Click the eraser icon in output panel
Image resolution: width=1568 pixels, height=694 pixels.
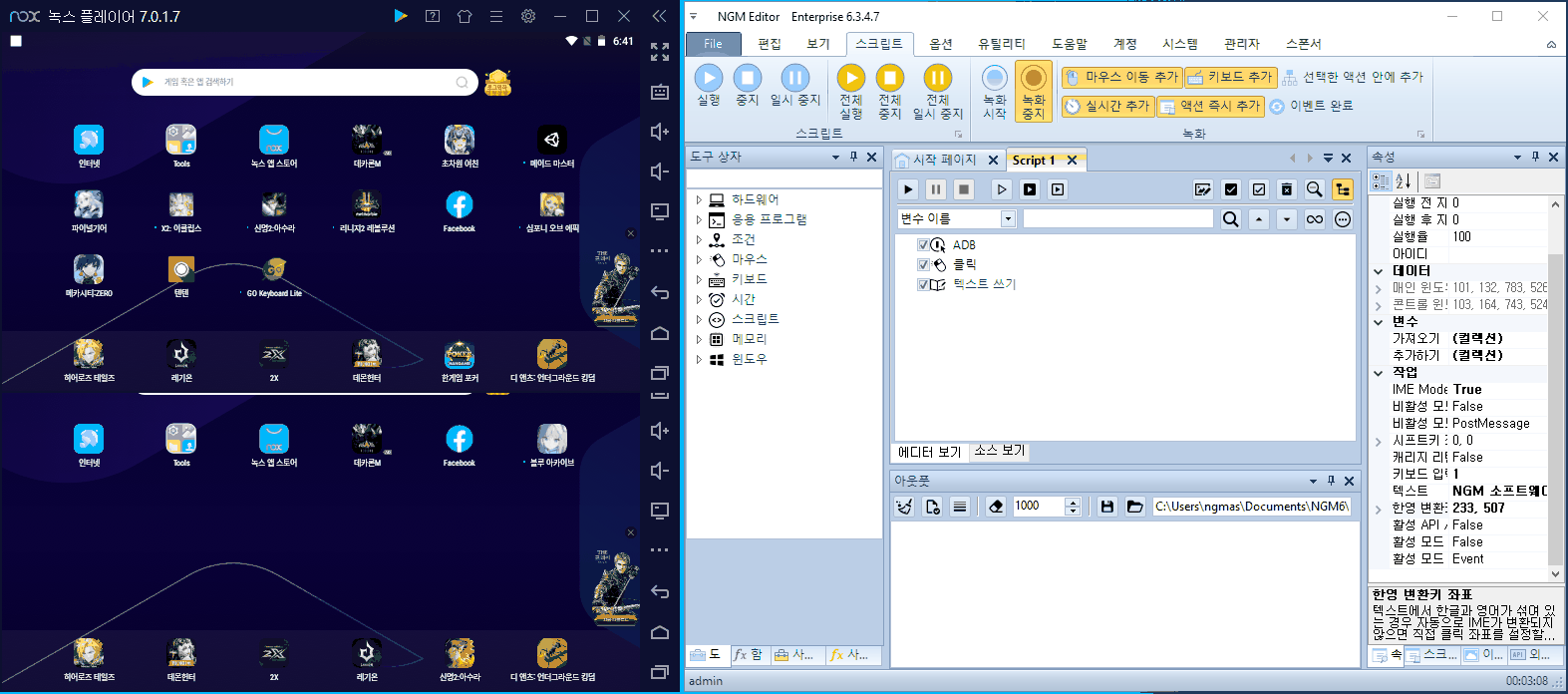tap(996, 507)
